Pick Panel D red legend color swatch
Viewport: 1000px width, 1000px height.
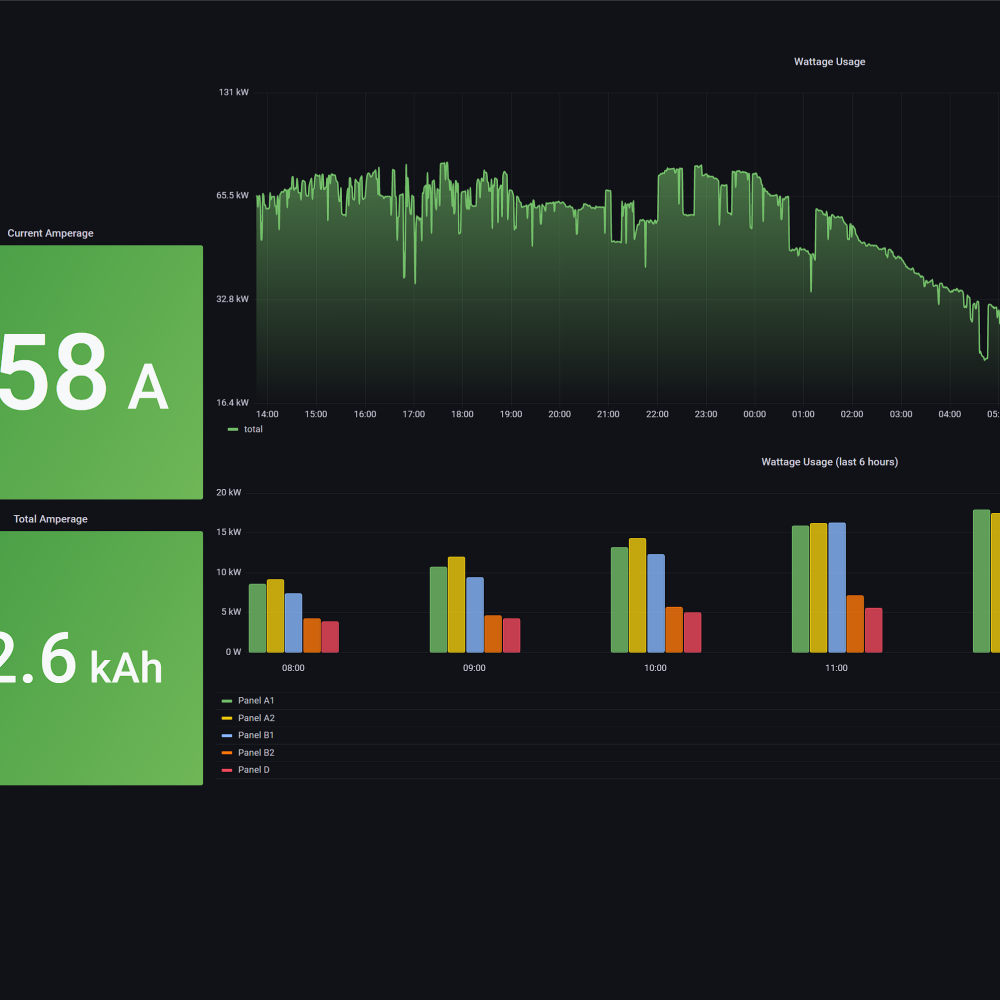pos(227,770)
